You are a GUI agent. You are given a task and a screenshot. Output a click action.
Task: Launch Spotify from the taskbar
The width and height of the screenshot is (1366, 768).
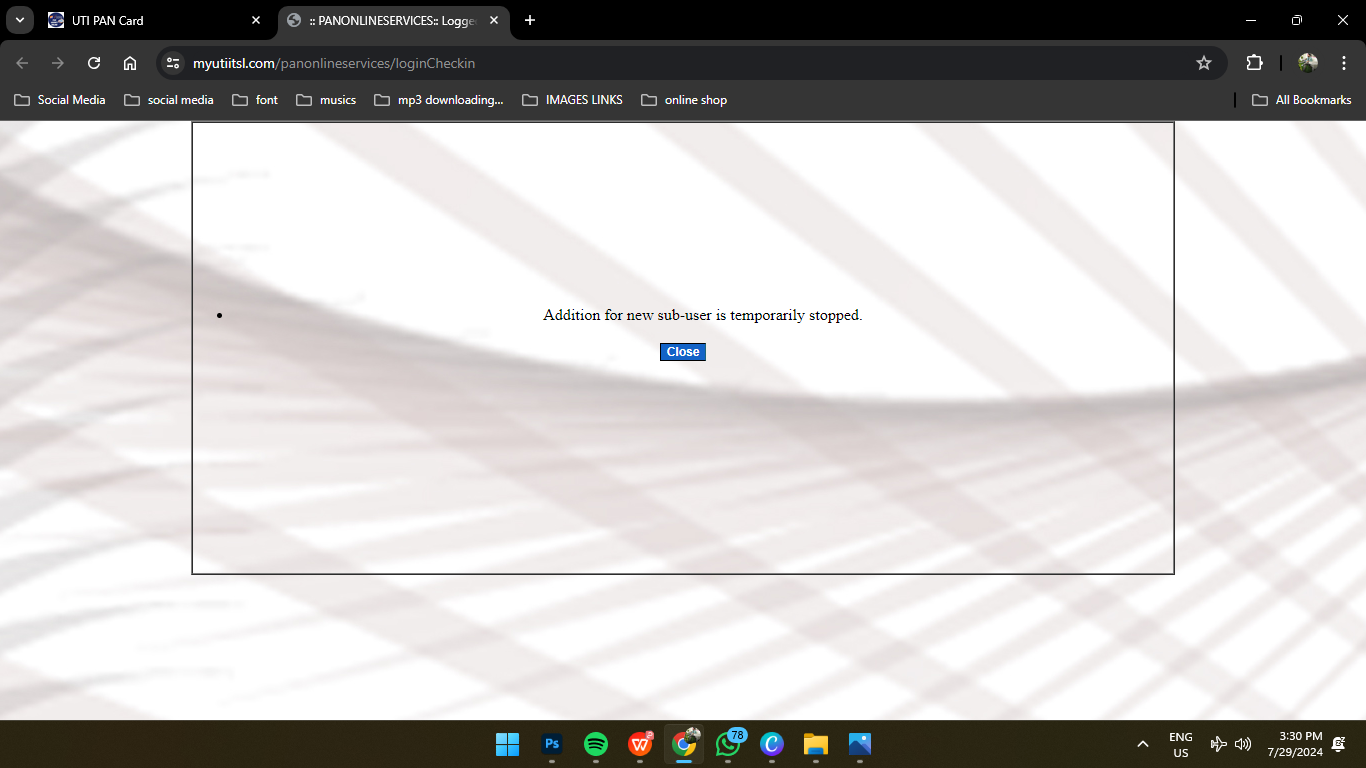[596, 744]
